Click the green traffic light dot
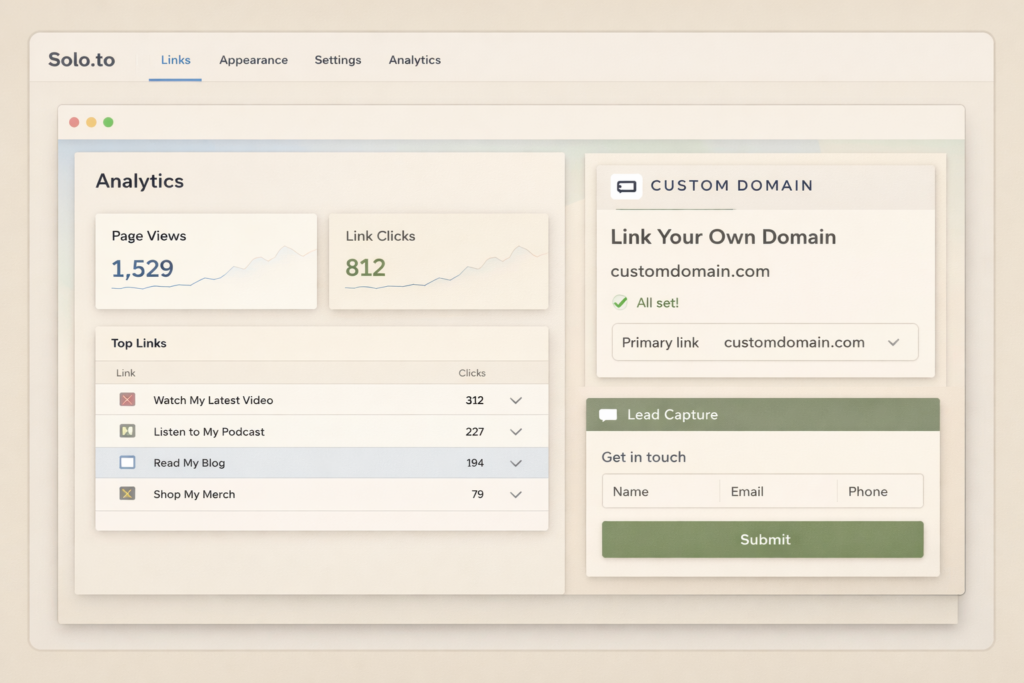 108,121
